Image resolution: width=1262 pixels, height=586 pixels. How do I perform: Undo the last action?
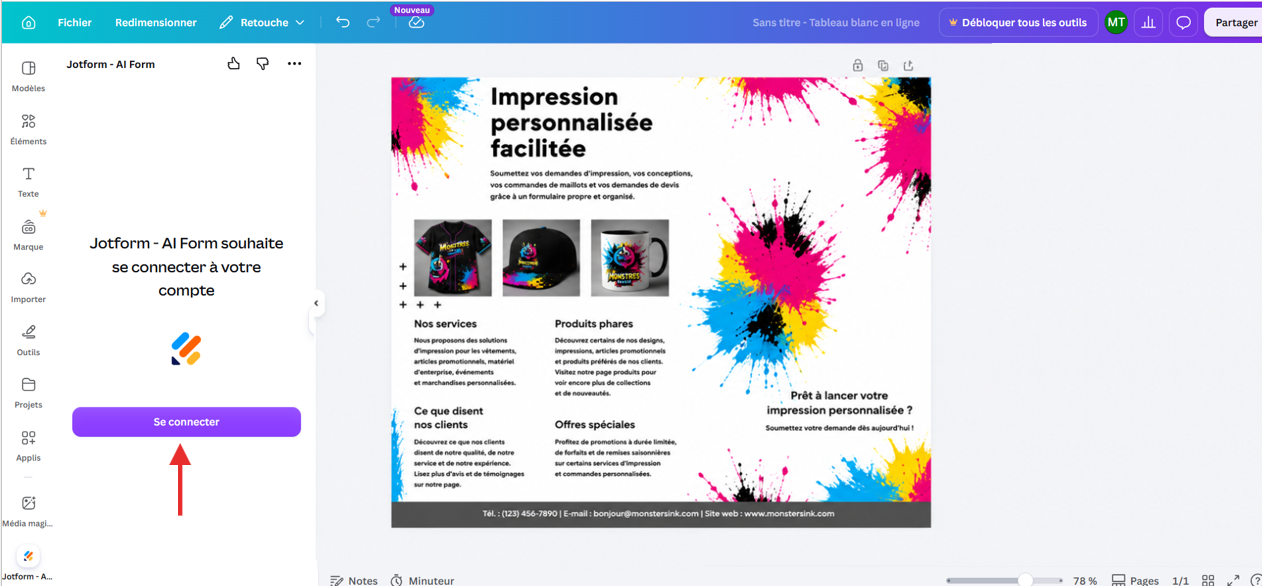[x=343, y=22]
